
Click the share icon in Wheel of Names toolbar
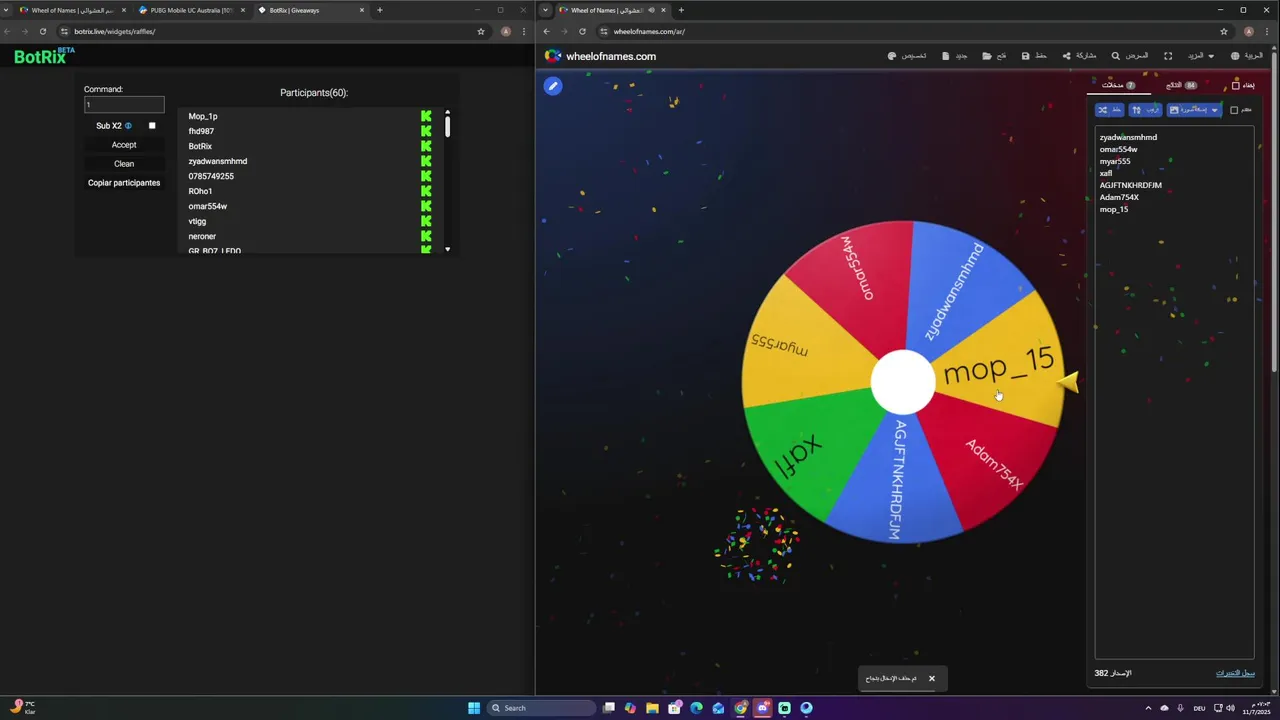coord(1066,56)
